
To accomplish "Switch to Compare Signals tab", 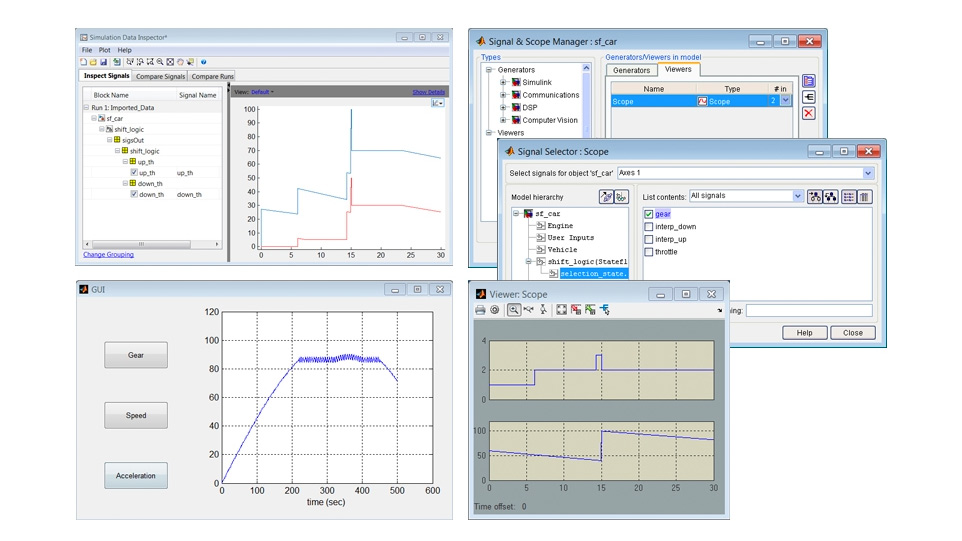I will click(161, 76).
